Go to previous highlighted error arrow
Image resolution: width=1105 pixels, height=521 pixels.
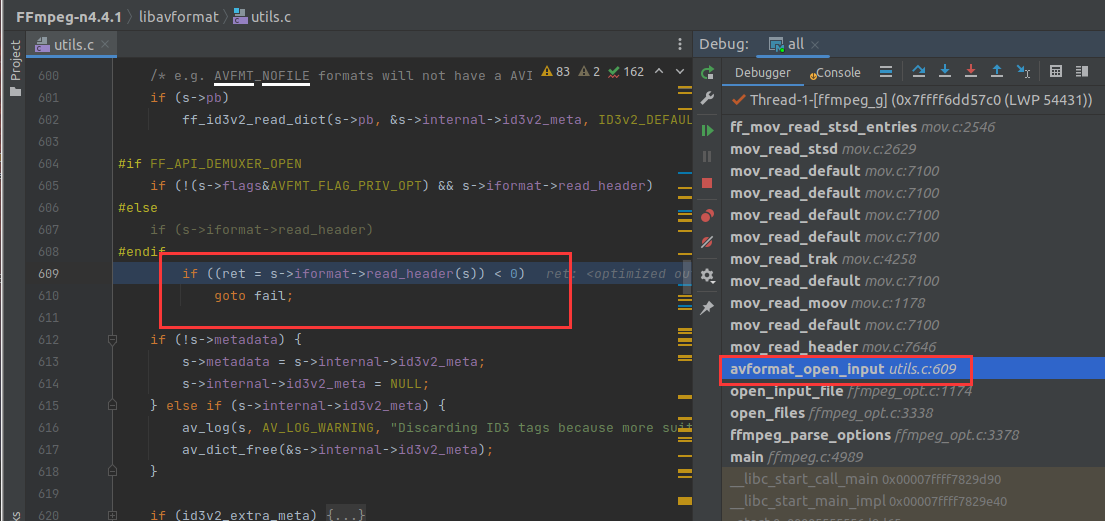coord(659,71)
